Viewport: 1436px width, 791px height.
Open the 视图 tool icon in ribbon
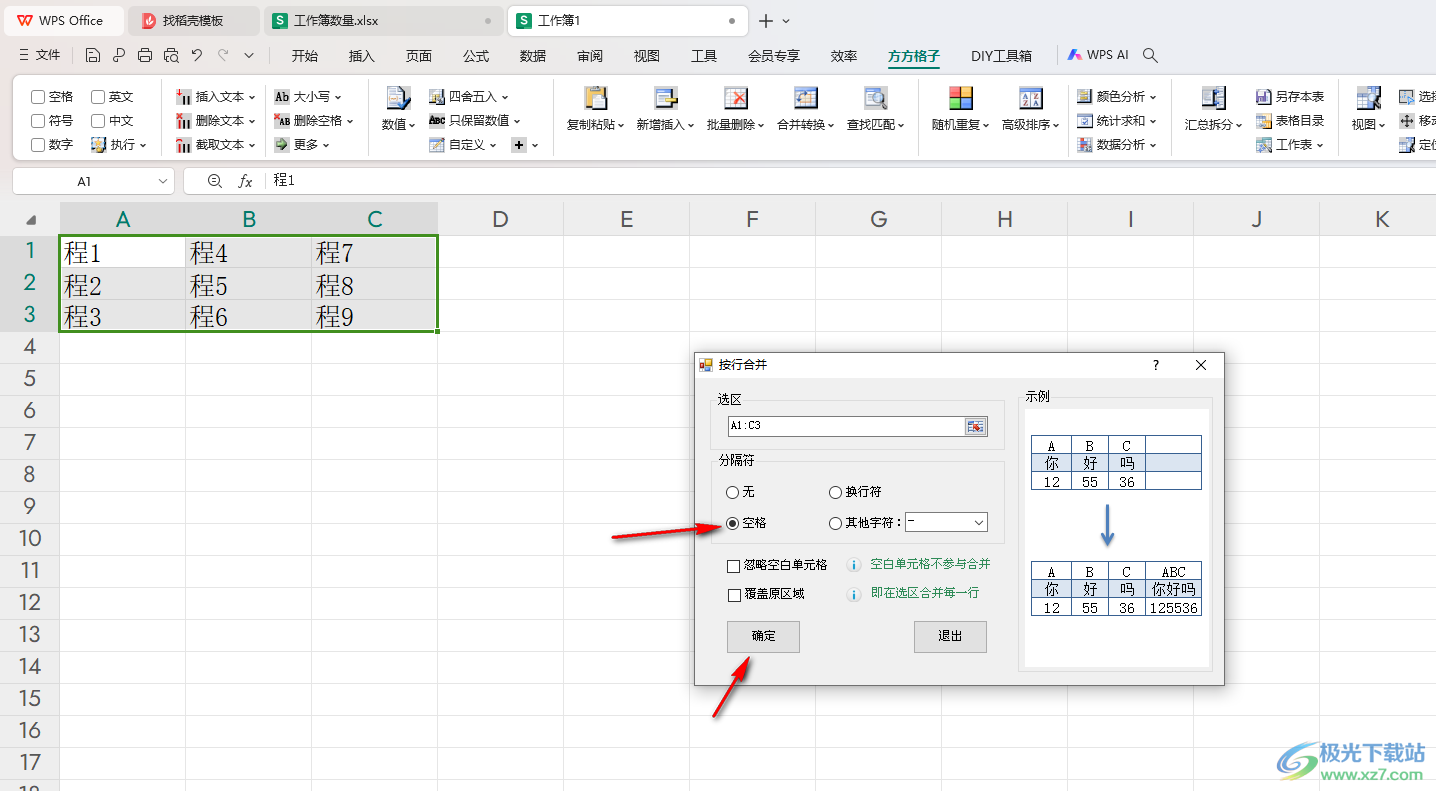point(1368,98)
